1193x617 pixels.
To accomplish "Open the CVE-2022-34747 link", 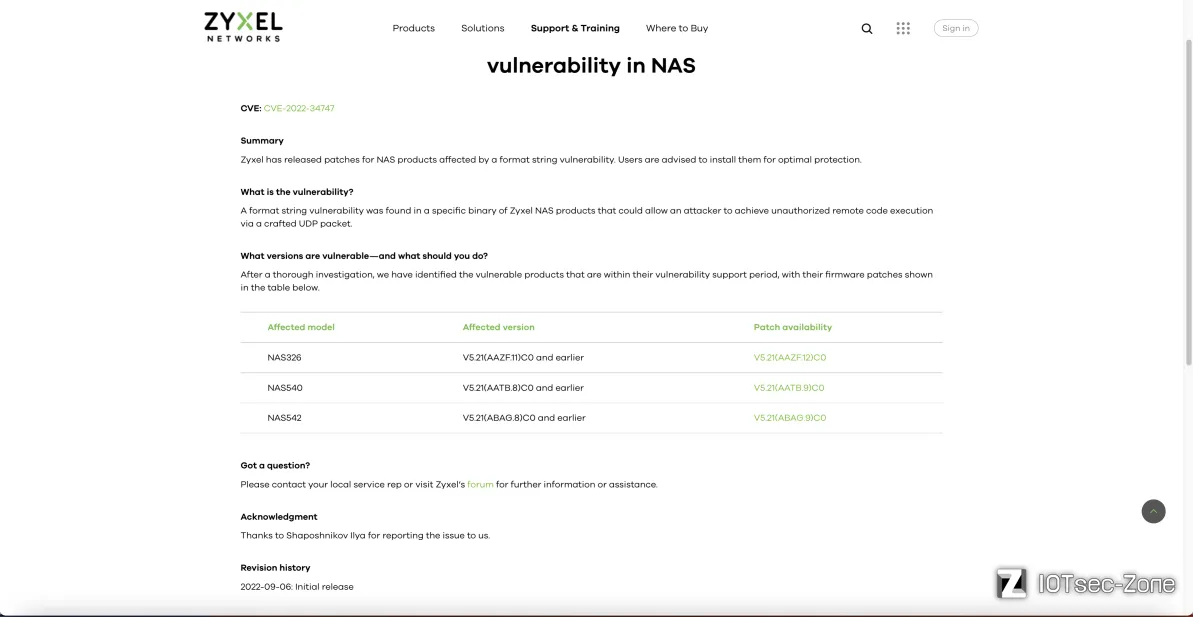I will [x=299, y=108].
